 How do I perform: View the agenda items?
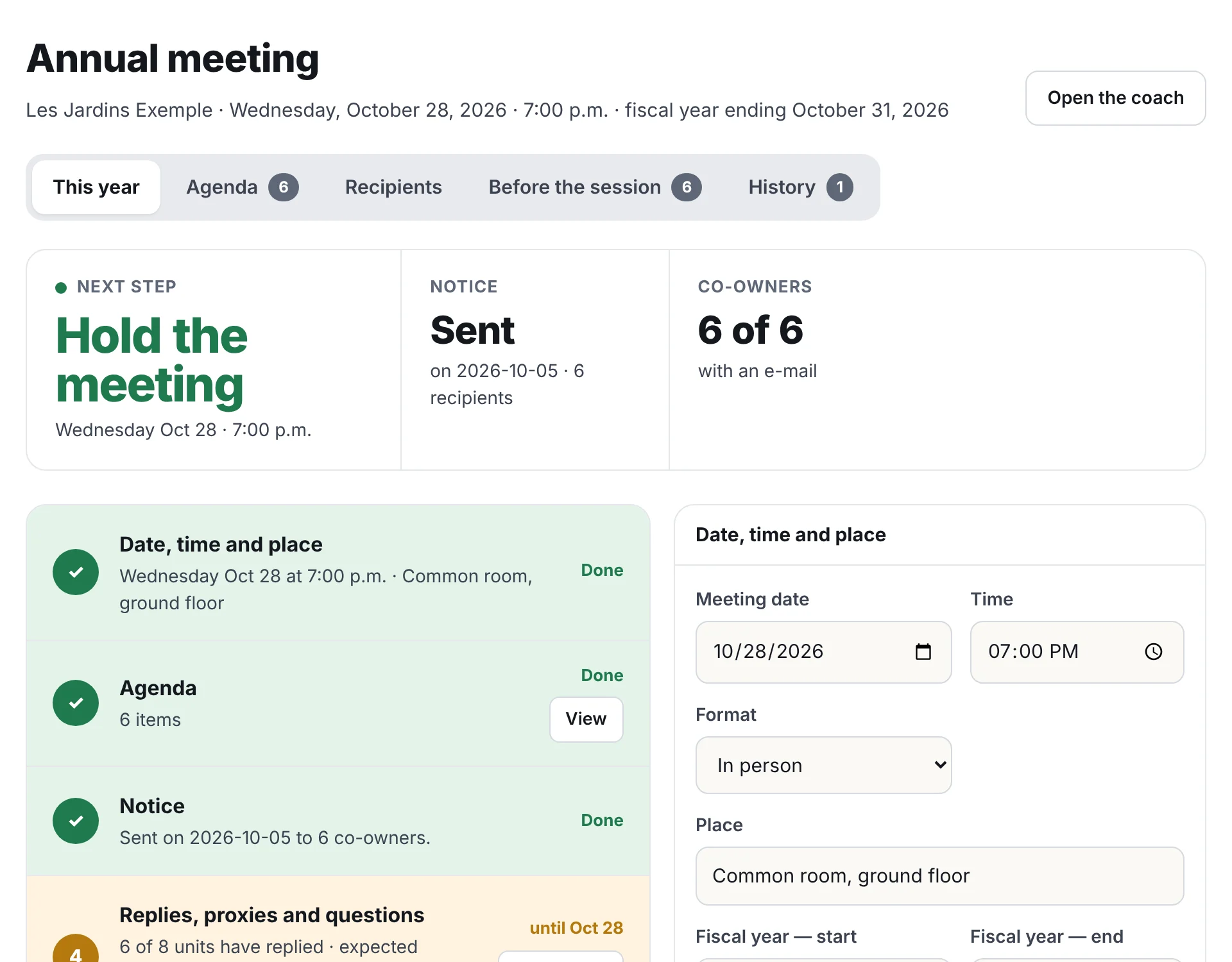pyautogui.click(x=586, y=719)
